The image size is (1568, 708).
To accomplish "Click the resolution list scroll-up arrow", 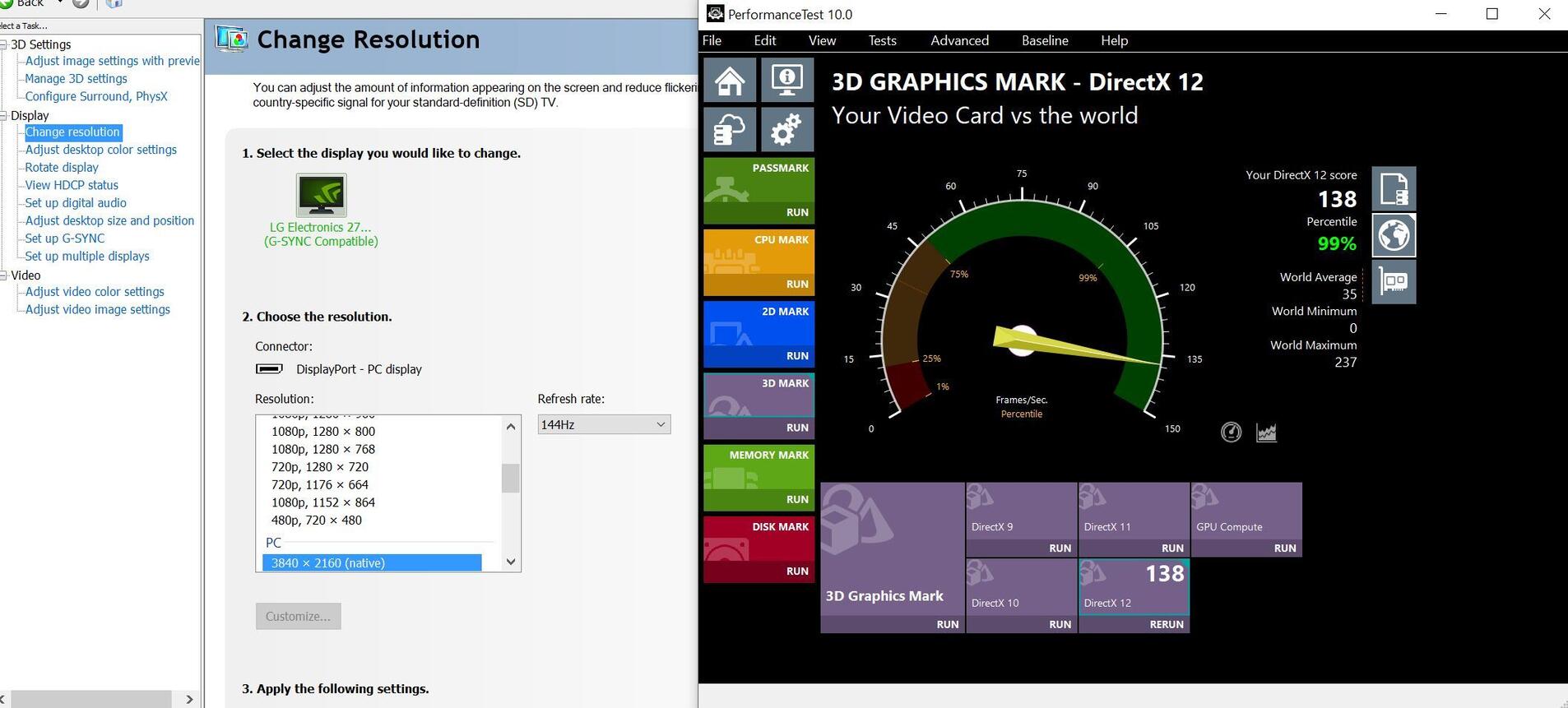I will (x=511, y=426).
